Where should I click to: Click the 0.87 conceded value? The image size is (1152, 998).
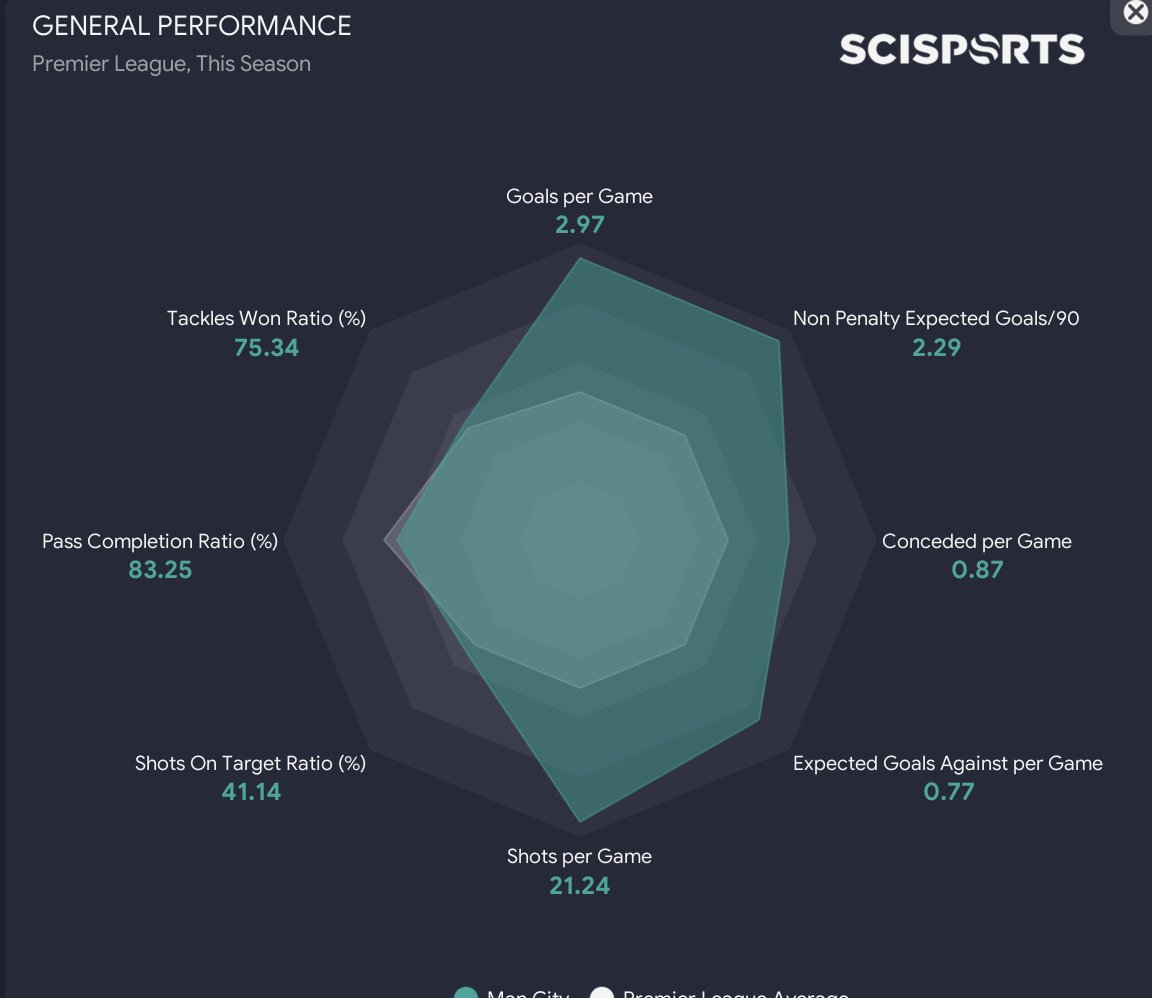click(977, 570)
